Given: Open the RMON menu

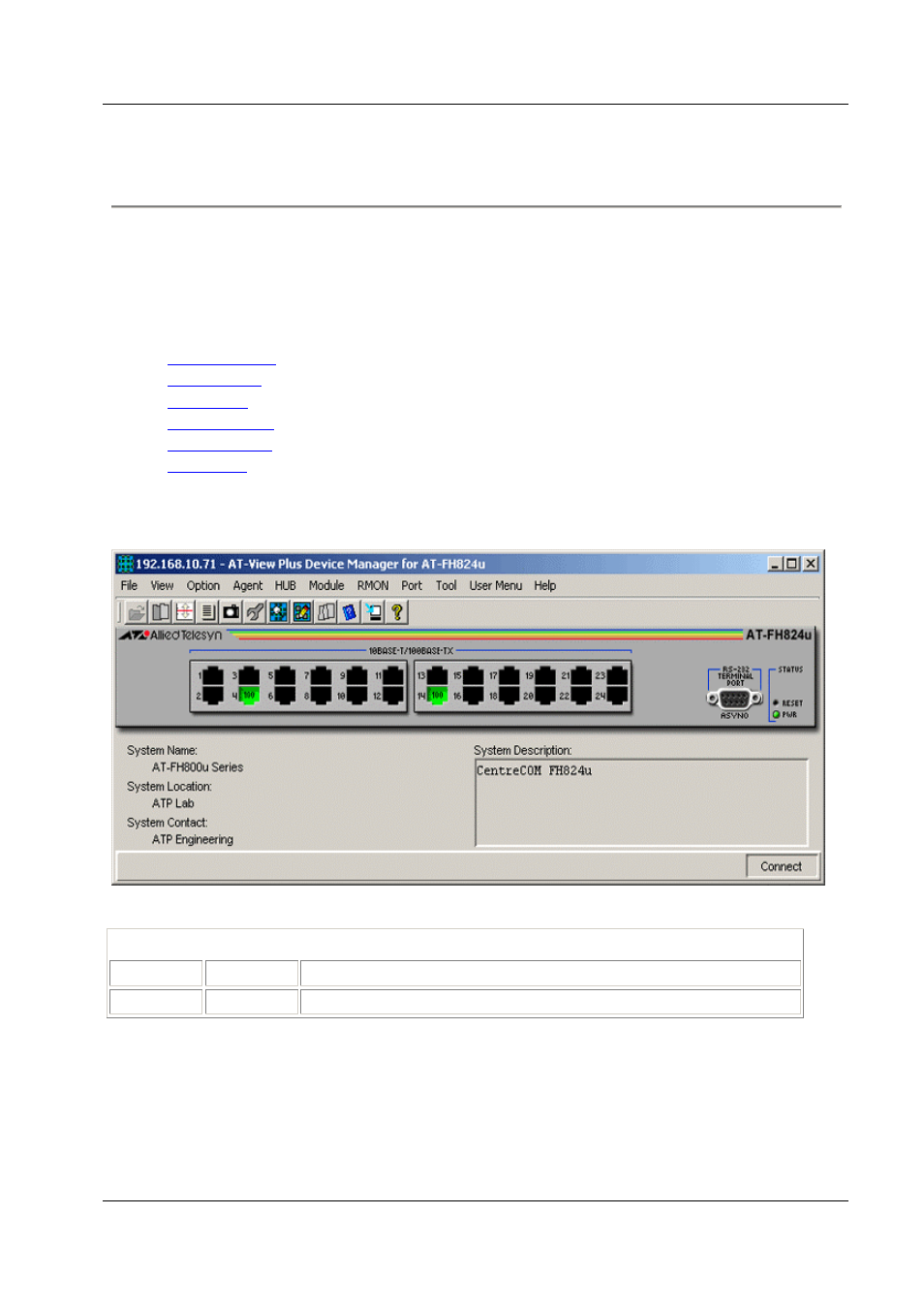Looking at the screenshot, I should click(x=373, y=586).
